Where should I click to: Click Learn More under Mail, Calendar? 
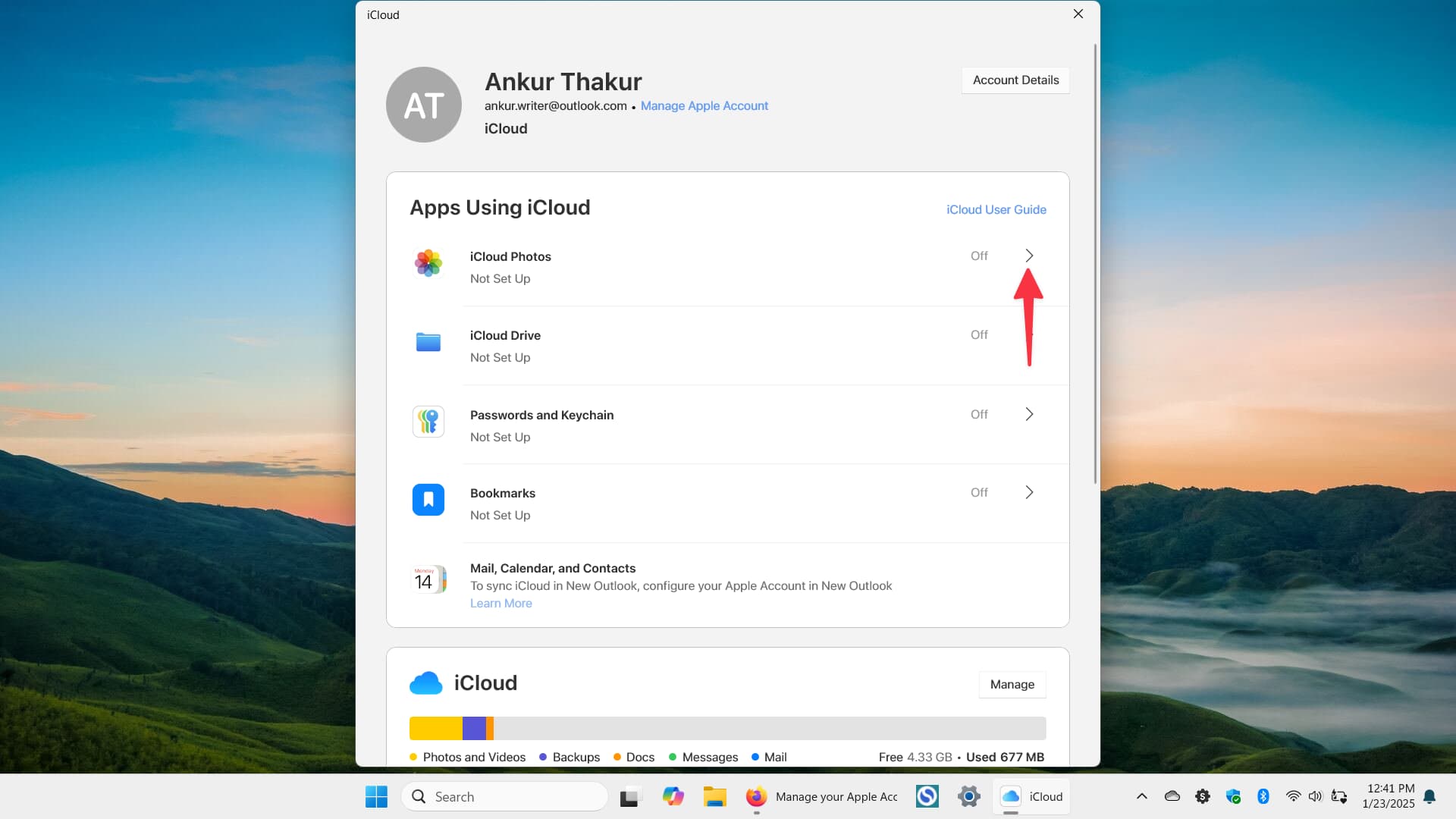(x=500, y=603)
